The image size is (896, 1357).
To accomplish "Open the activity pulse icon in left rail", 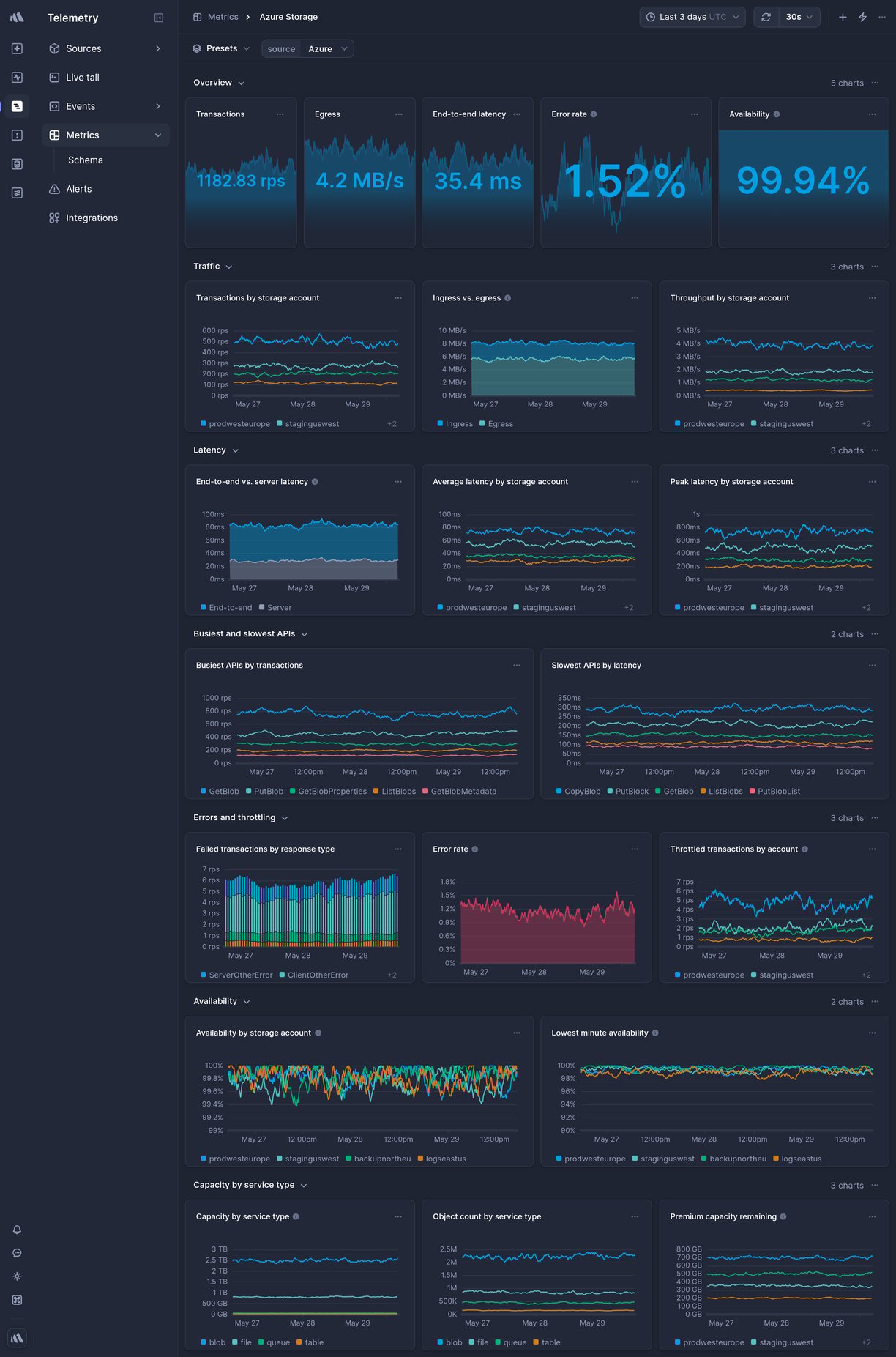I will (17, 77).
